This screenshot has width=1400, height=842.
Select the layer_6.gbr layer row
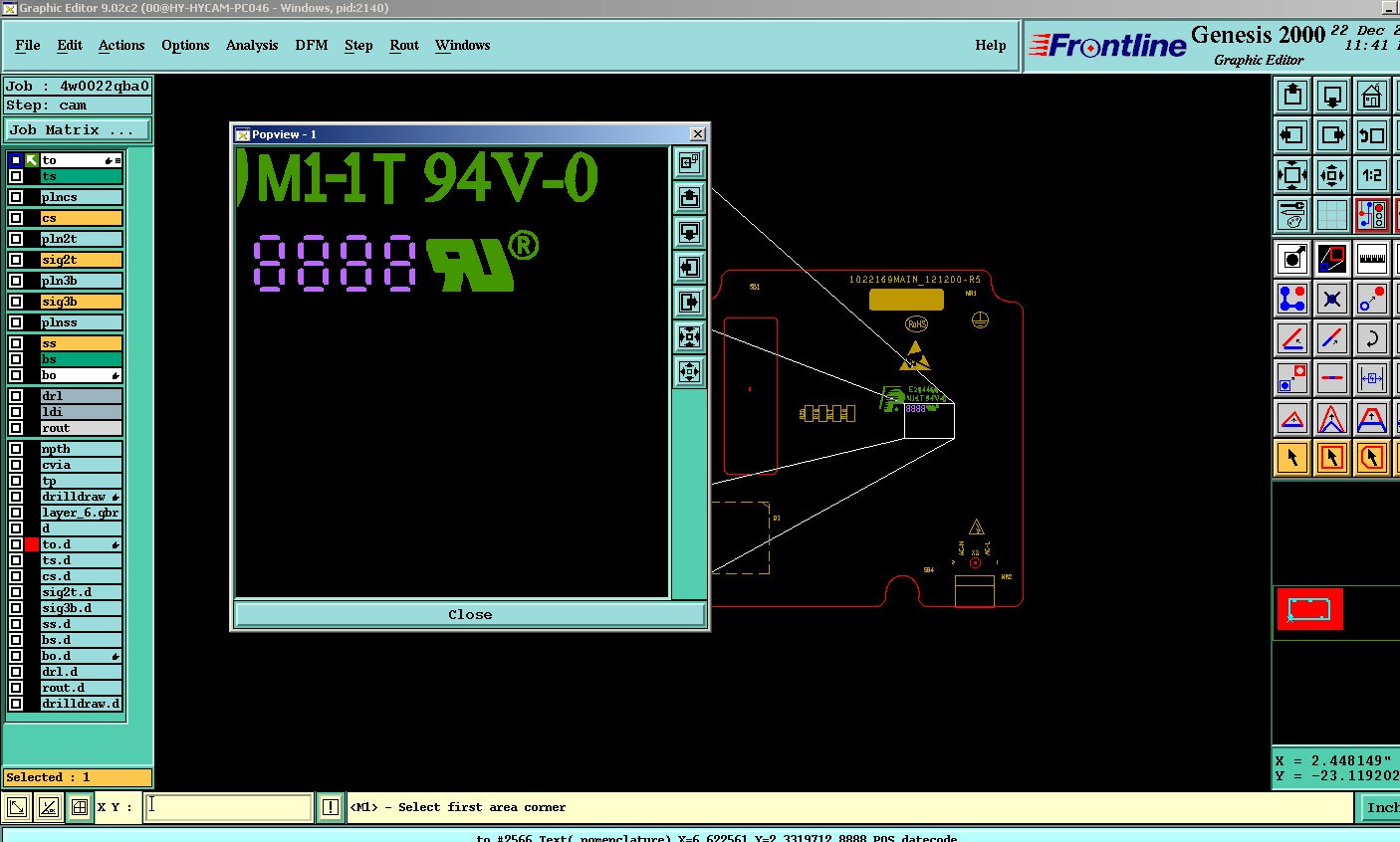click(82, 513)
